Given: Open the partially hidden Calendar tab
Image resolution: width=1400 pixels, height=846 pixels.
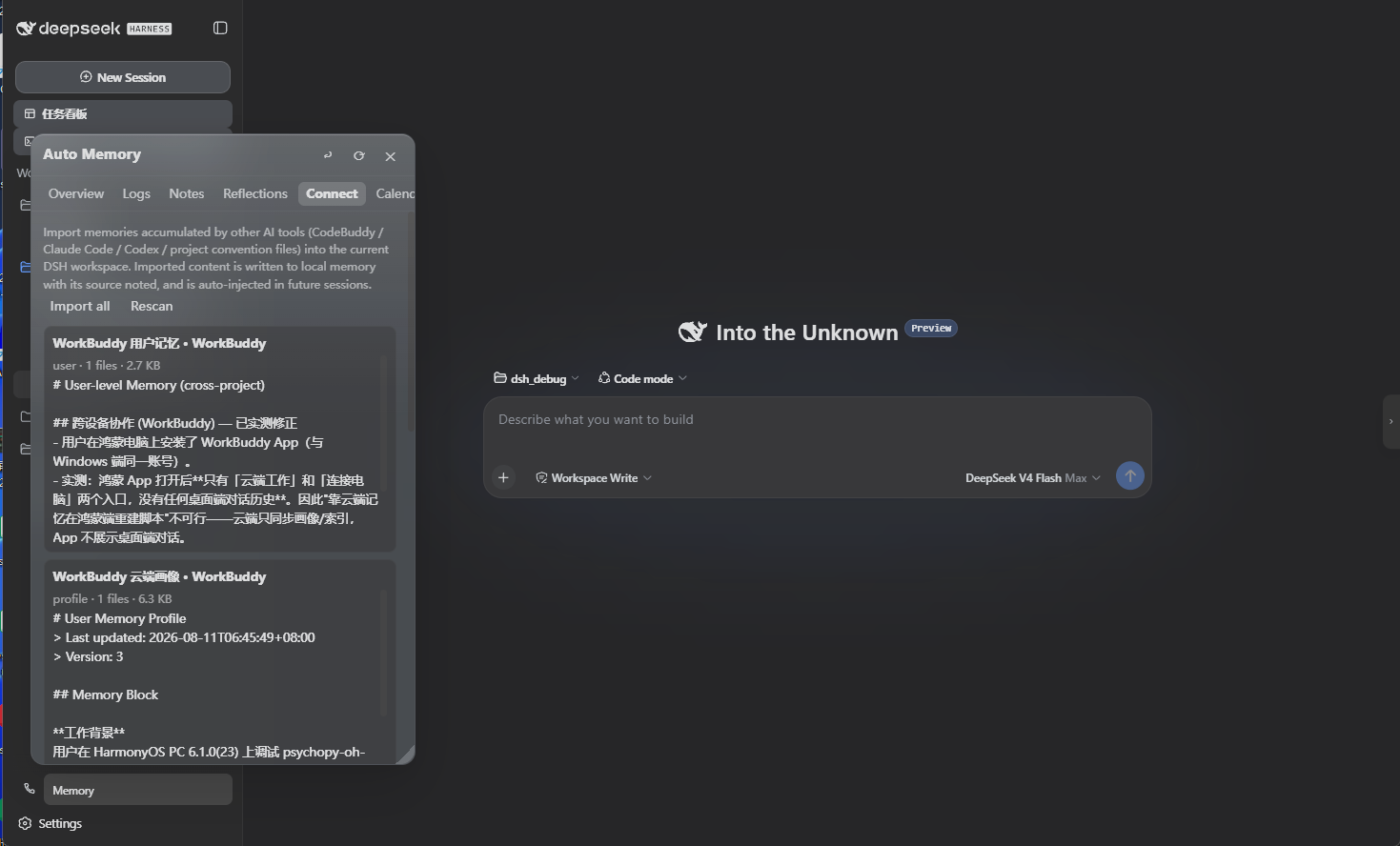Looking at the screenshot, I should tap(395, 193).
